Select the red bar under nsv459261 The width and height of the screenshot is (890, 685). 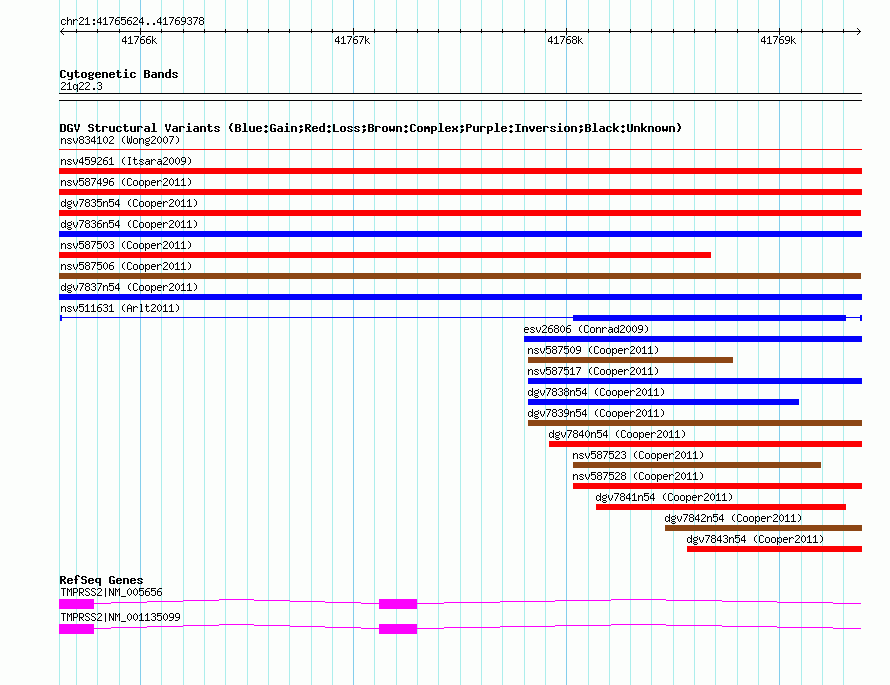(x=460, y=171)
